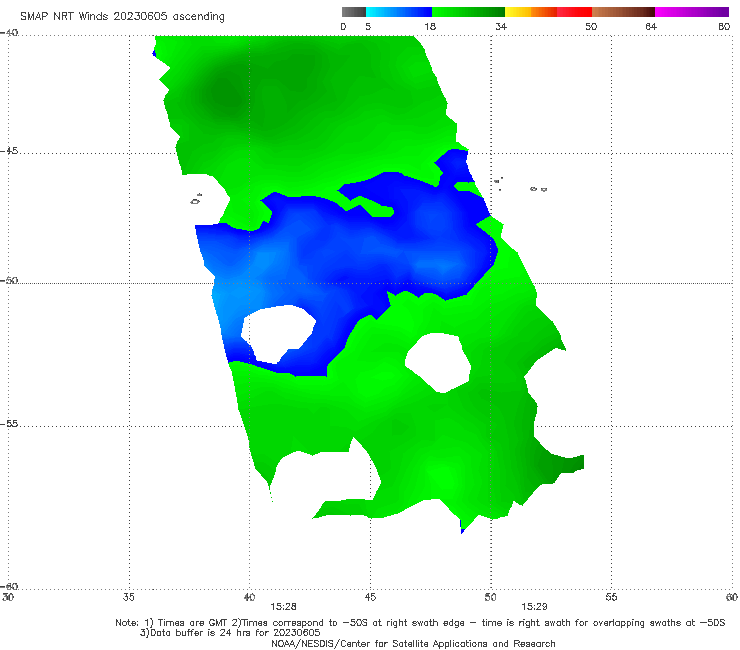Click colorbar label '64'
The width and height of the screenshot is (740, 650).
651,26
